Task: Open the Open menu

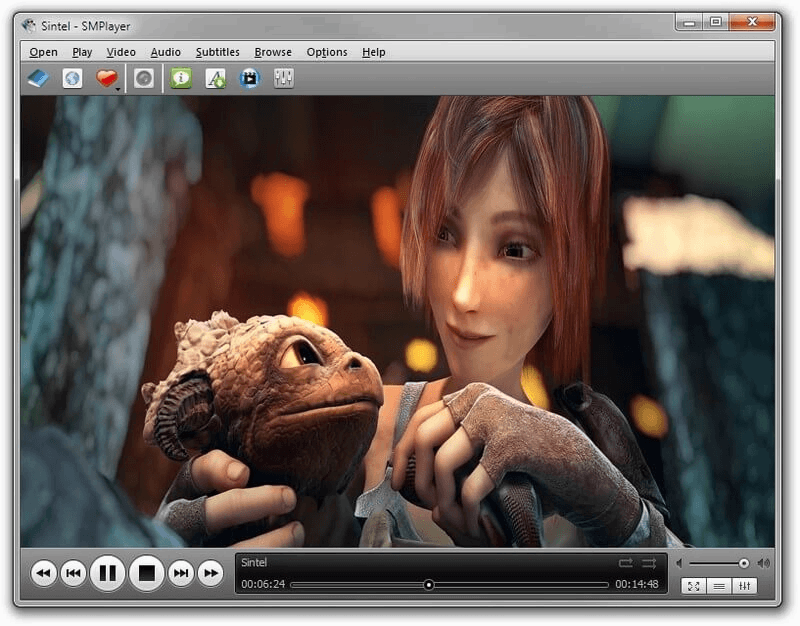Action: point(43,52)
